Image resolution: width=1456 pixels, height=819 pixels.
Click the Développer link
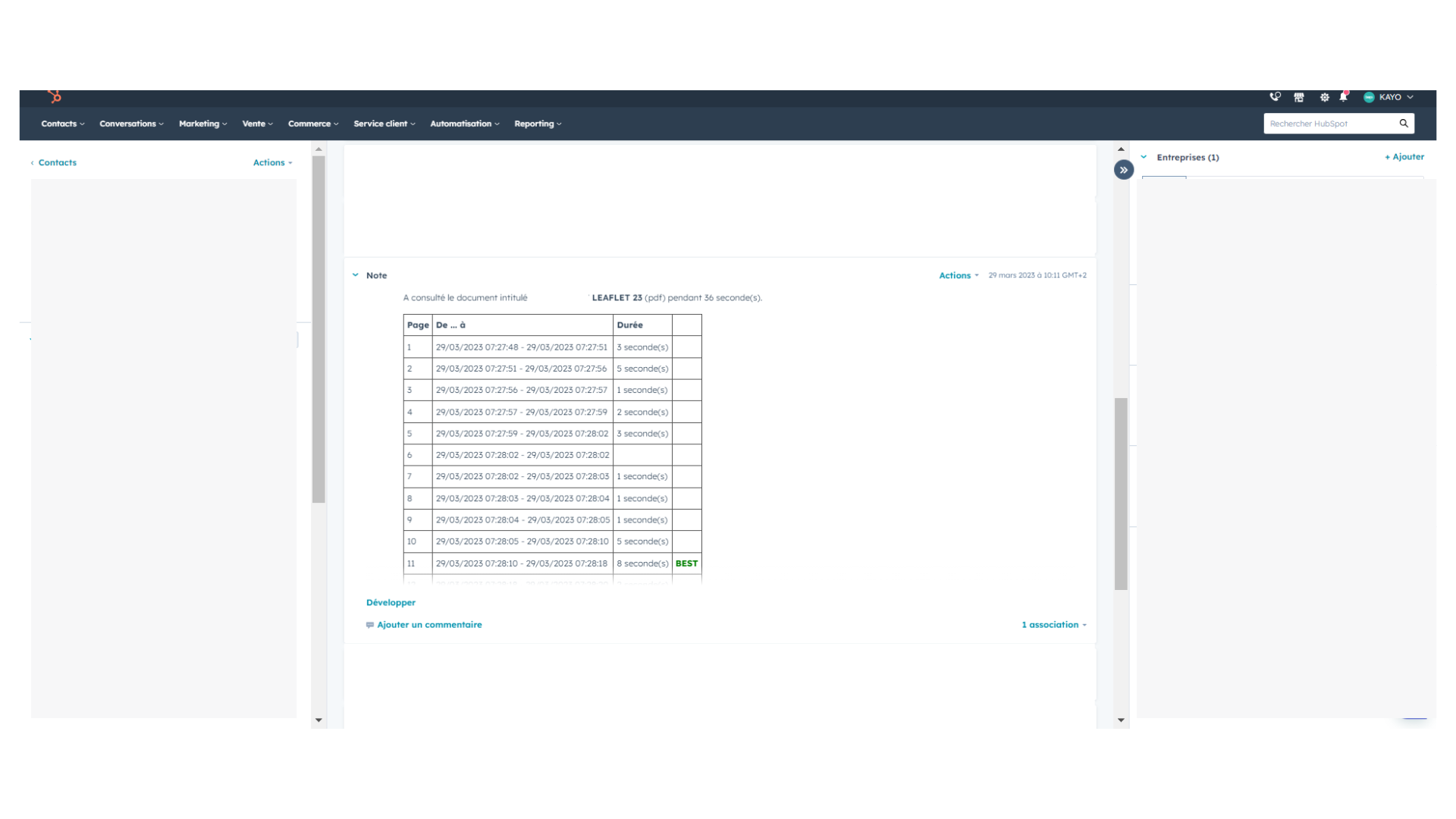point(391,602)
